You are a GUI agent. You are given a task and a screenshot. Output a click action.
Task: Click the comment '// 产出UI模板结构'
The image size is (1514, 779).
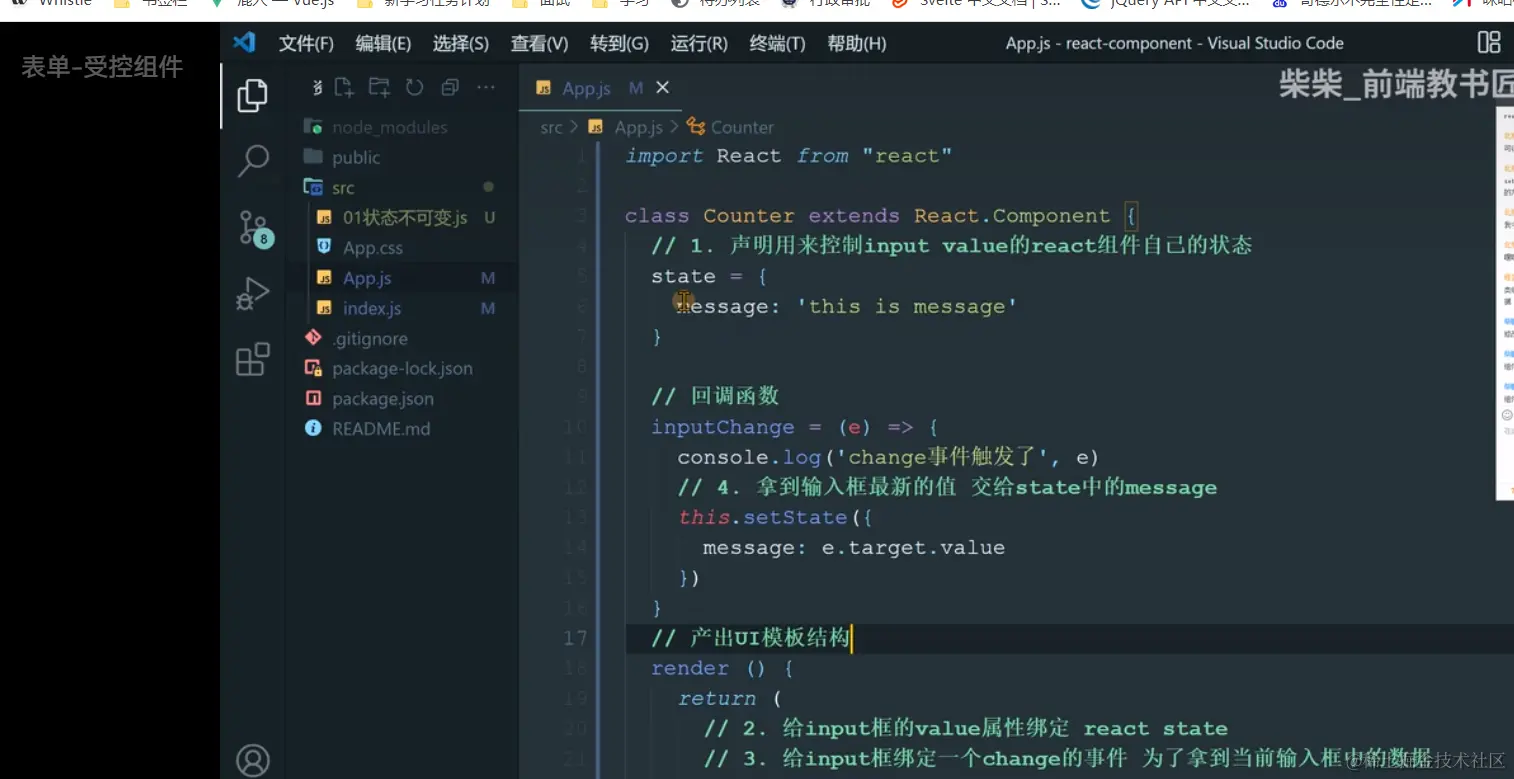pos(750,638)
